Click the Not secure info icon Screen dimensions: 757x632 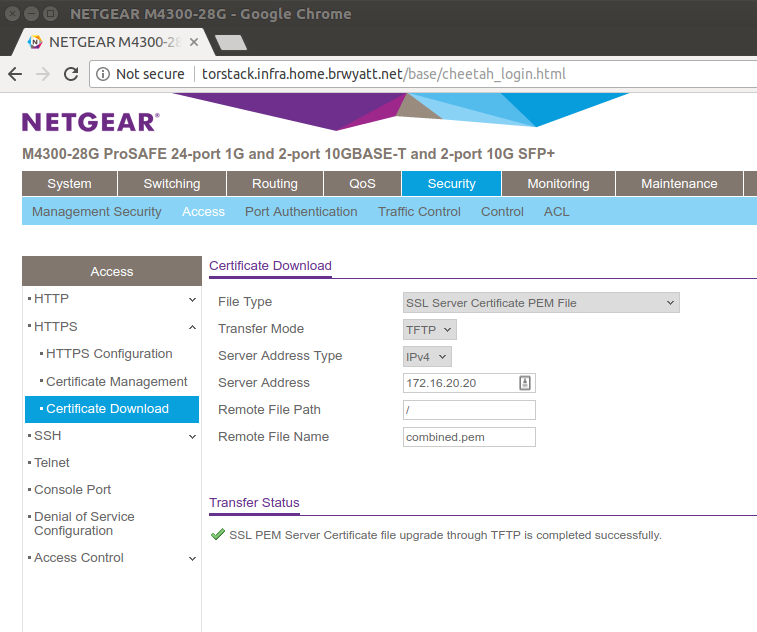103,74
